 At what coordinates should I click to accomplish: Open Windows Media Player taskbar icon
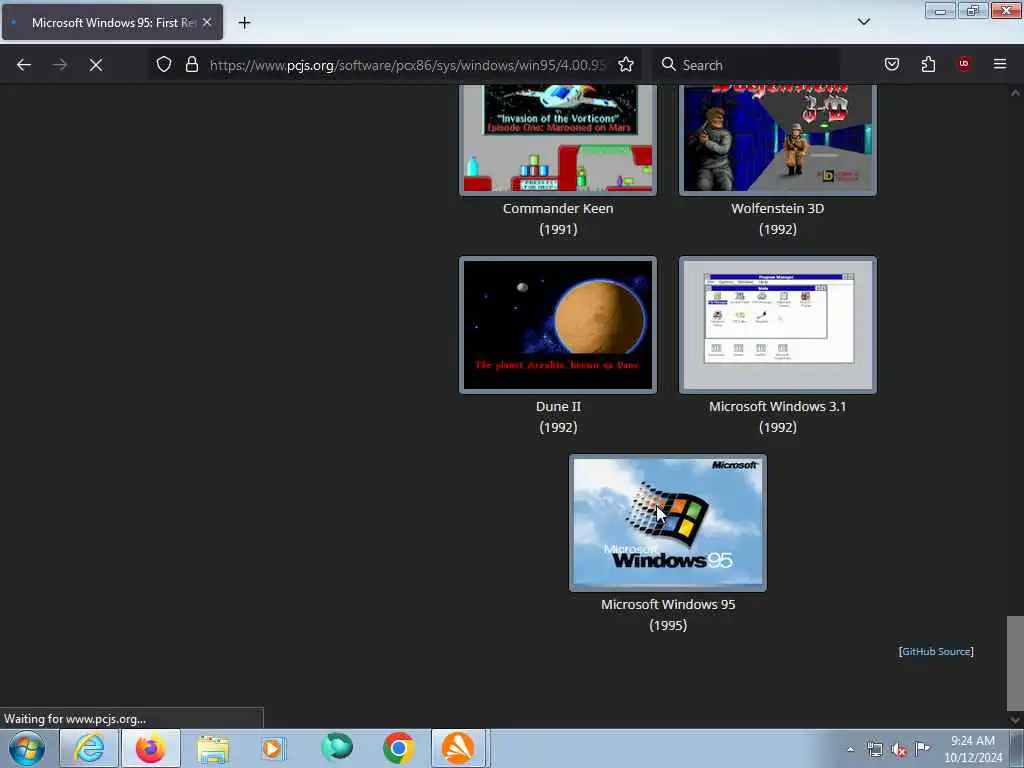point(274,748)
